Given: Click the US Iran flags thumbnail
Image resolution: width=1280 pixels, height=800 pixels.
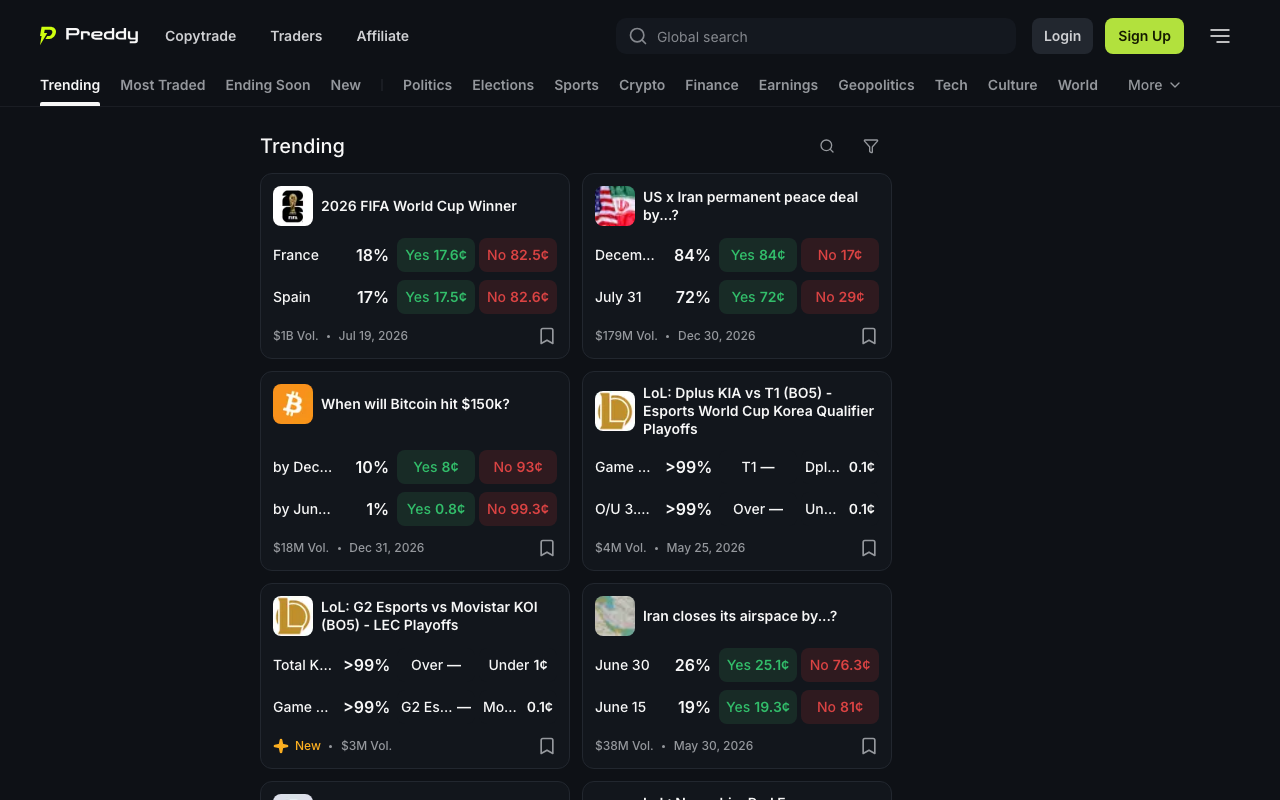Looking at the screenshot, I should [615, 206].
